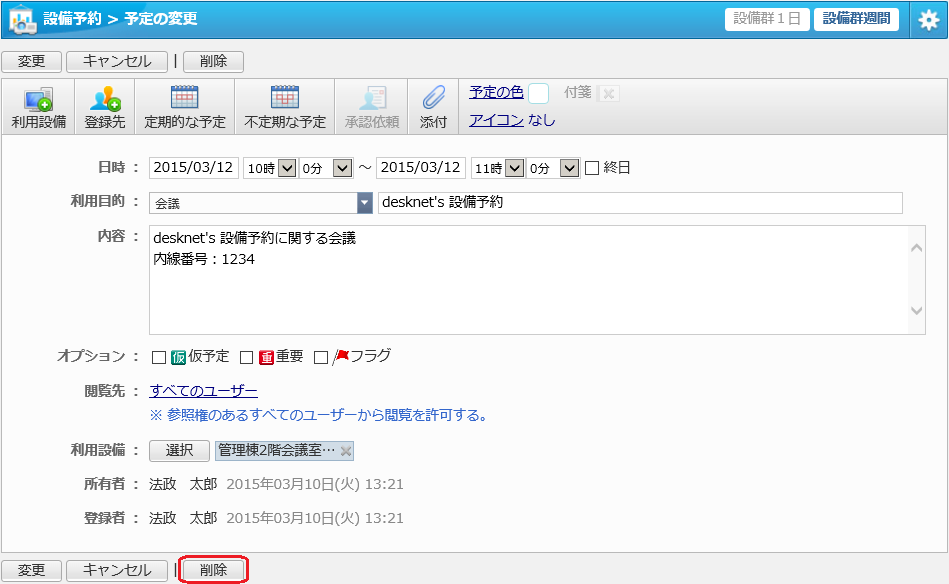Viewport: 949px width, 584px height.
Task: Enable the 重要 checkbox
Action: coord(246,358)
